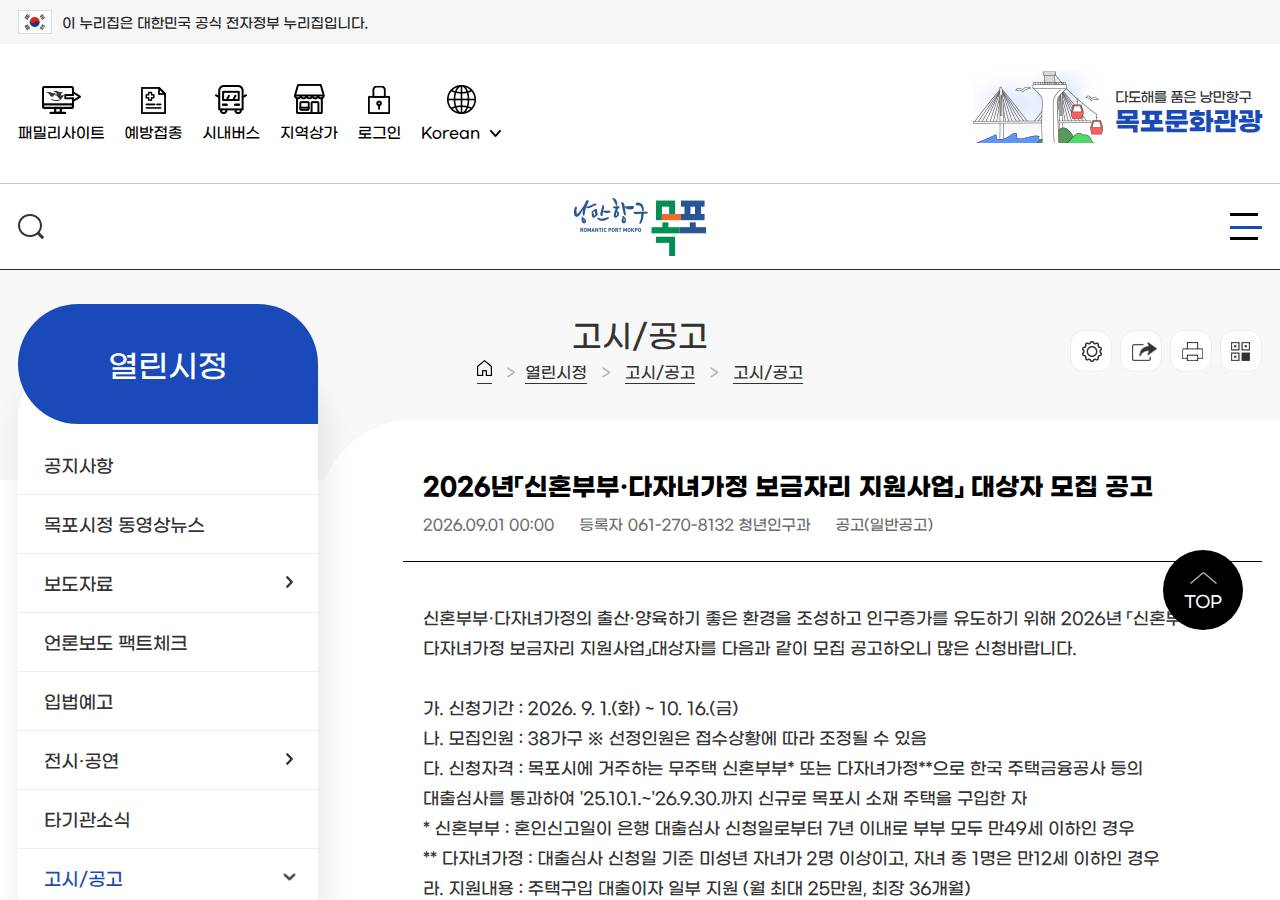1280x900 pixels.
Task: Open the search magnifier icon
Action: (x=31, y=227)
